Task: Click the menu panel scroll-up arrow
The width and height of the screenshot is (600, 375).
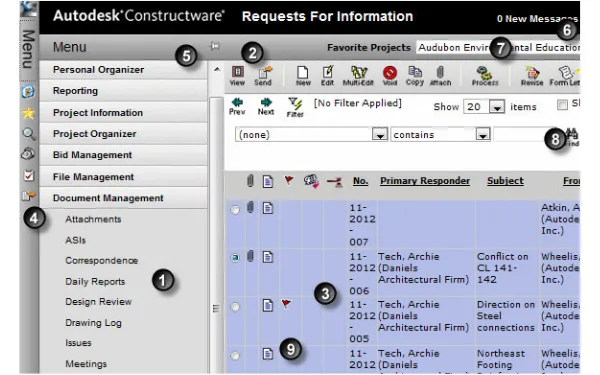Action: point(217,70)
